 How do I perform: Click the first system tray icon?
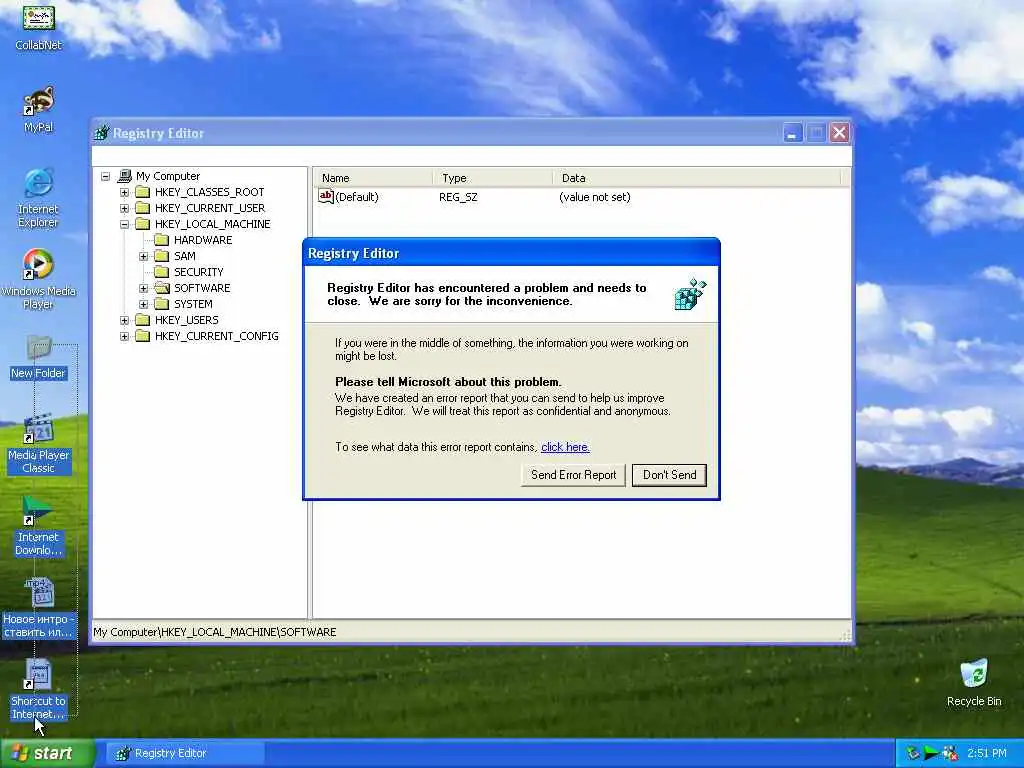click(x=912, y=753)
